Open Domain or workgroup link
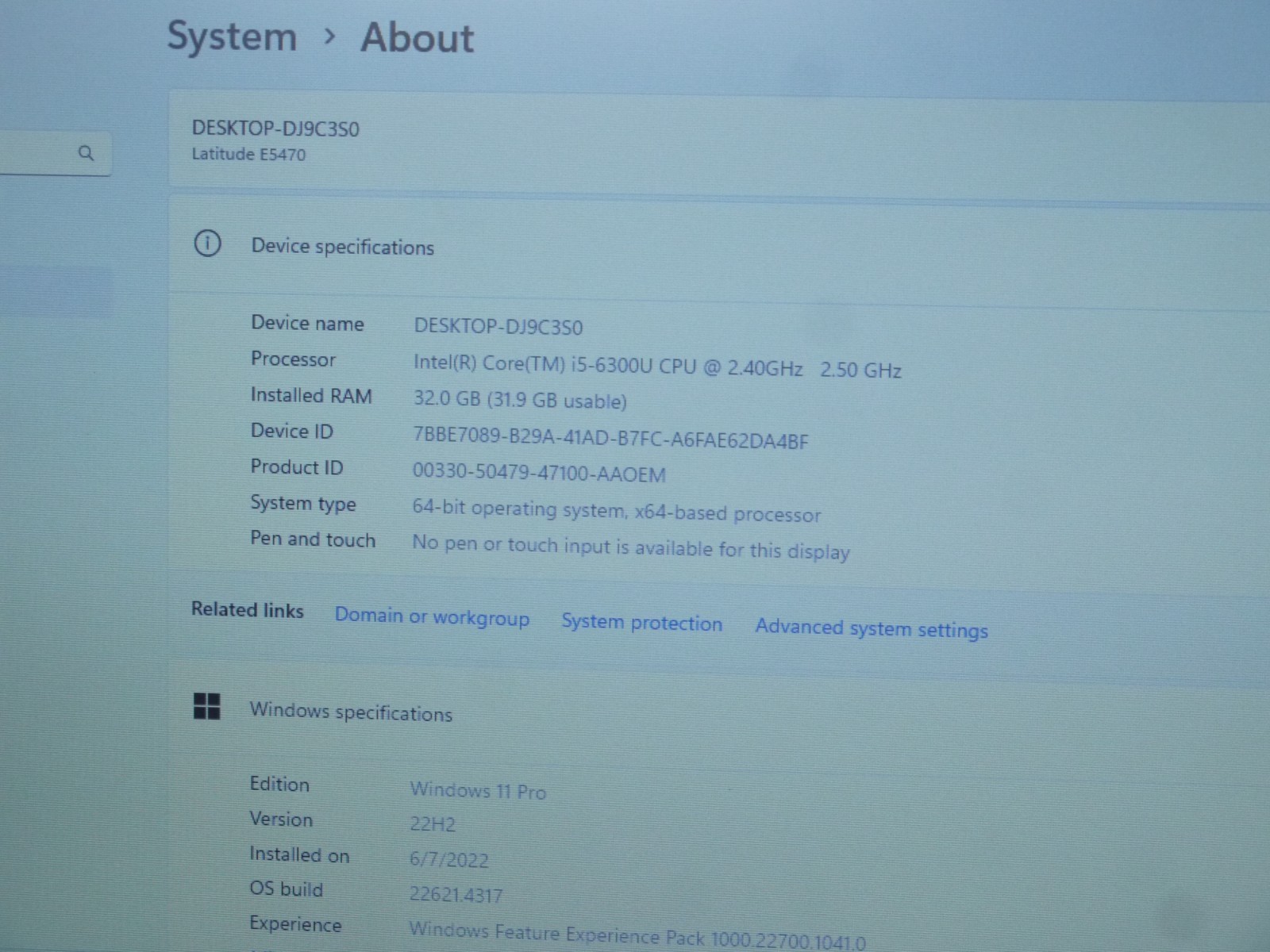 [432, 616]
